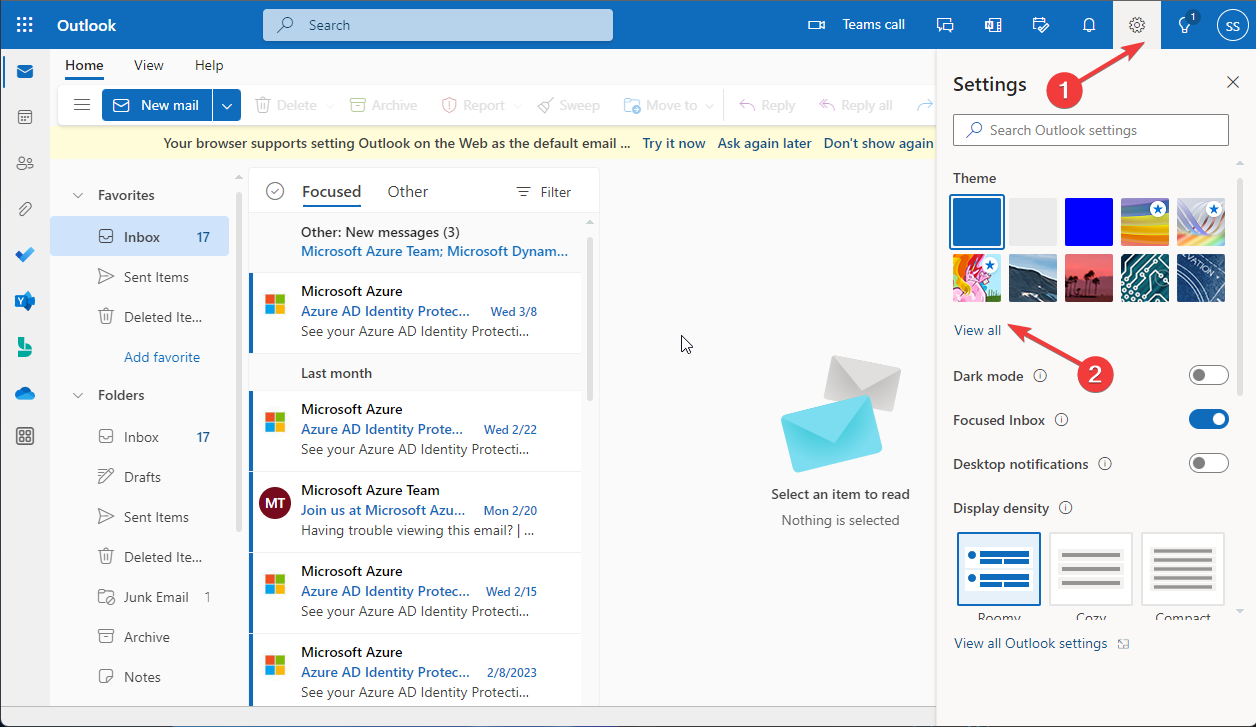Collapse the Favorites section
1256x727 pixels.
77,196
